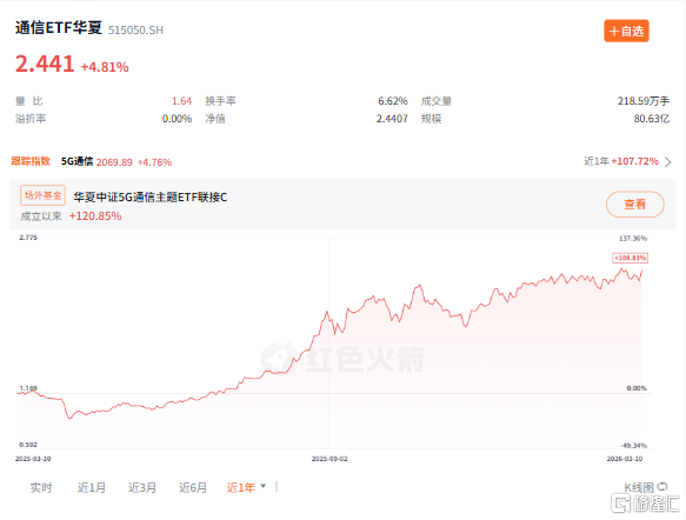Click the K线图 refresh switch icon

coord(662,486)
